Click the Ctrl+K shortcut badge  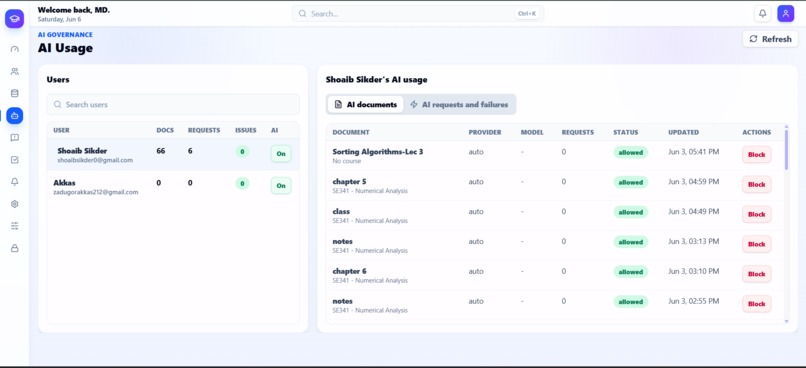tap(527, 14)
